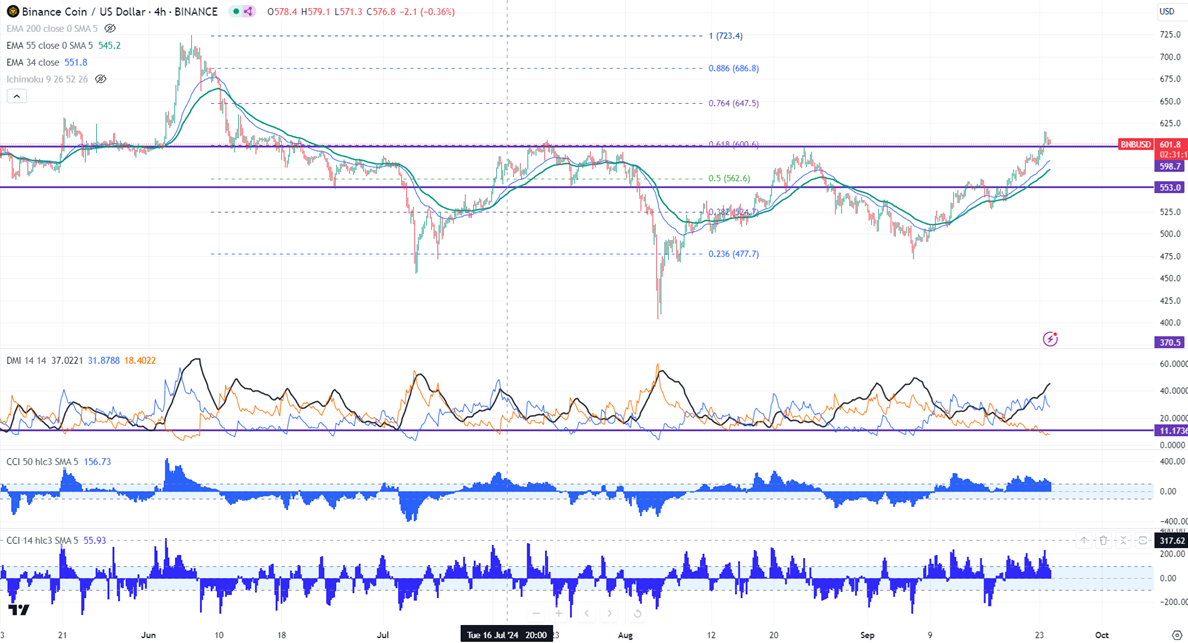Screen dimensions: 1188x643
Task: Click the Fibonacci 0.764 (647.5) level label
Action: pos(733,103)
